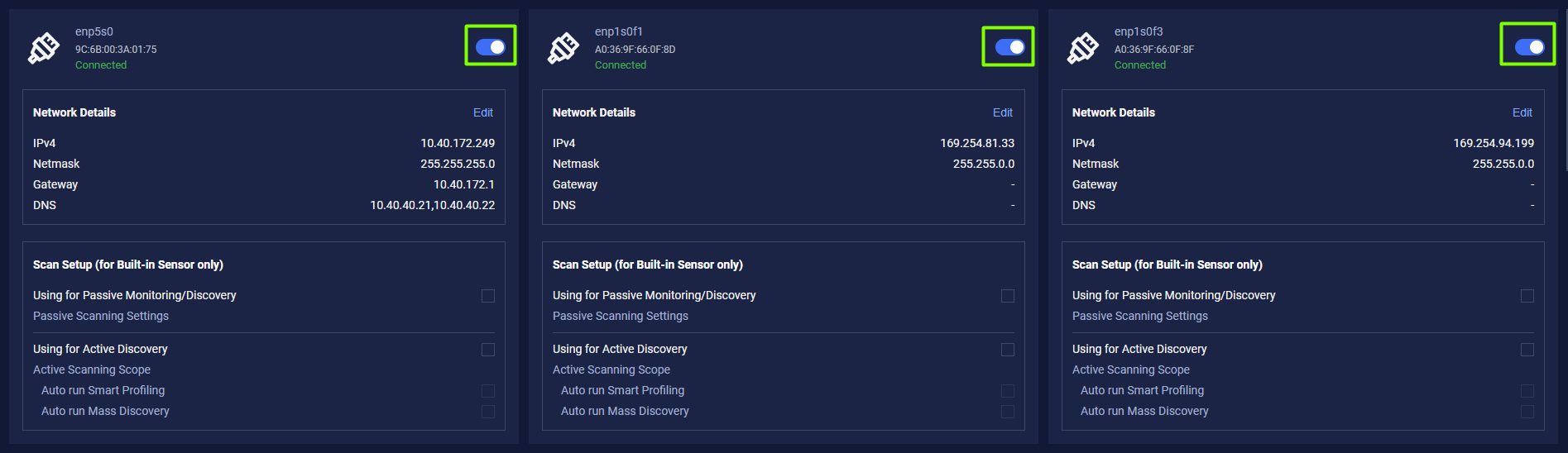Open Active Scanning Scope for enp1s0f3
This screenshot has width=1568, height=453.
click(1131, 370)
